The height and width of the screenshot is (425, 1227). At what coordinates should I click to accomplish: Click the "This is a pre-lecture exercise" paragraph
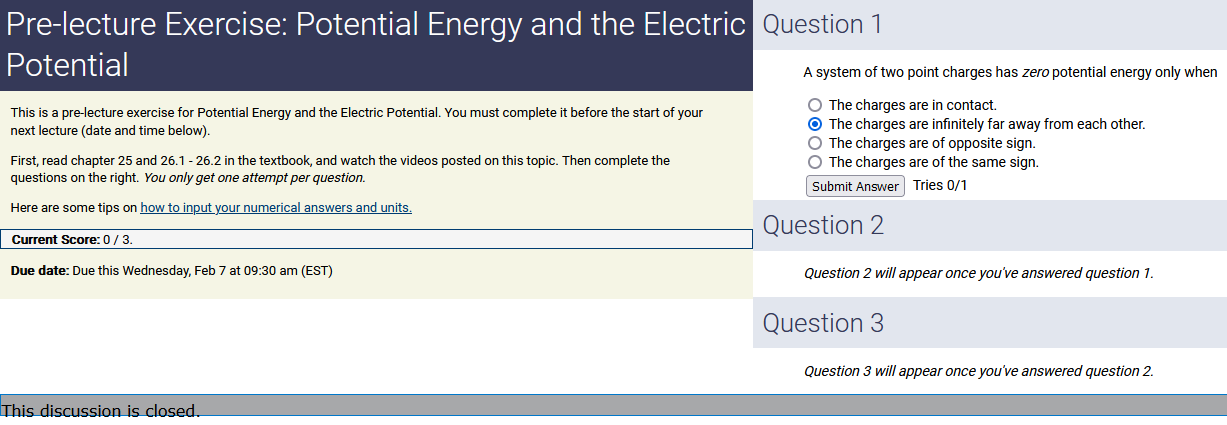point(357,121)
